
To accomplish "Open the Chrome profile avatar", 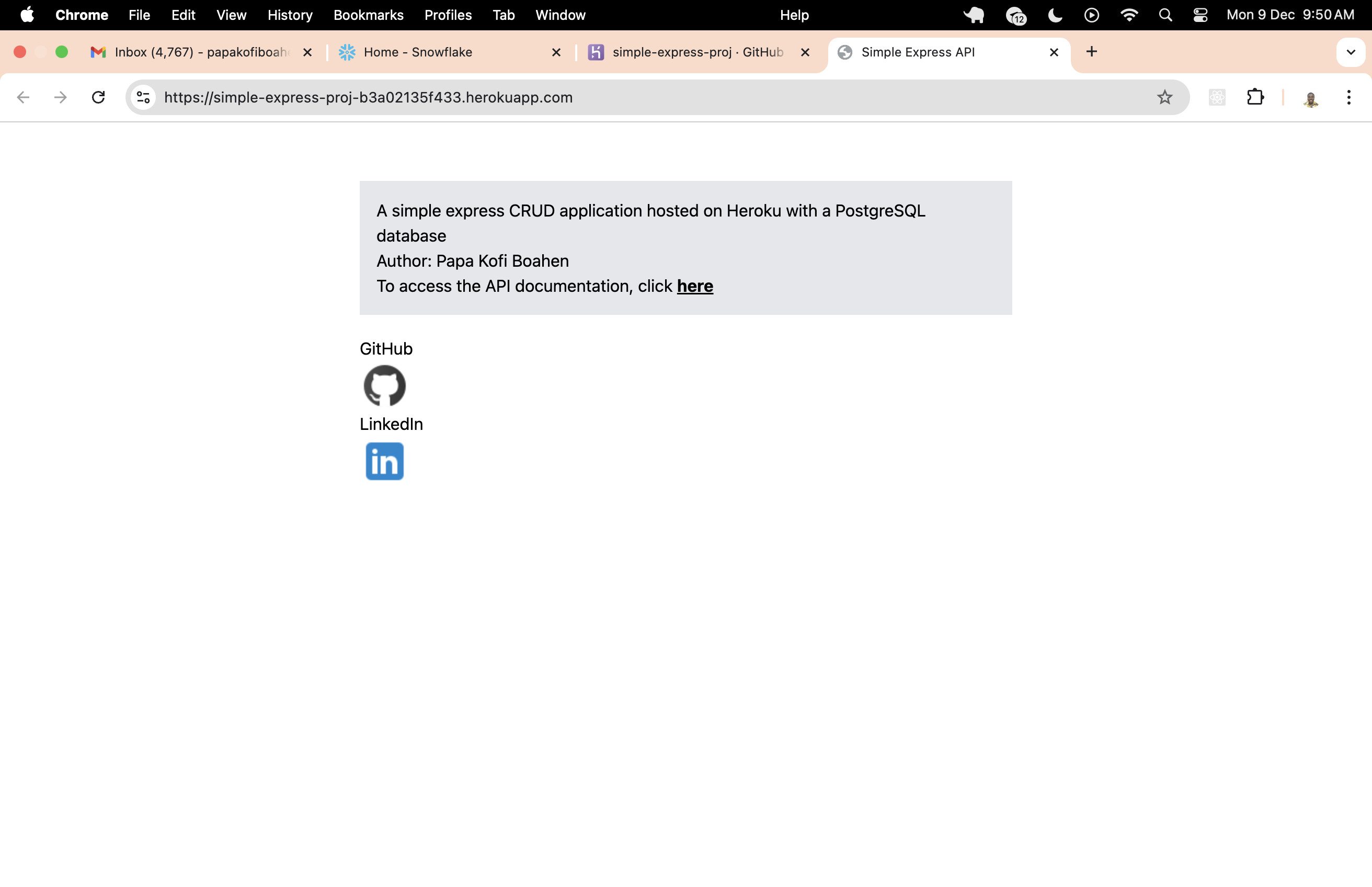I will tap(1310, 98).
